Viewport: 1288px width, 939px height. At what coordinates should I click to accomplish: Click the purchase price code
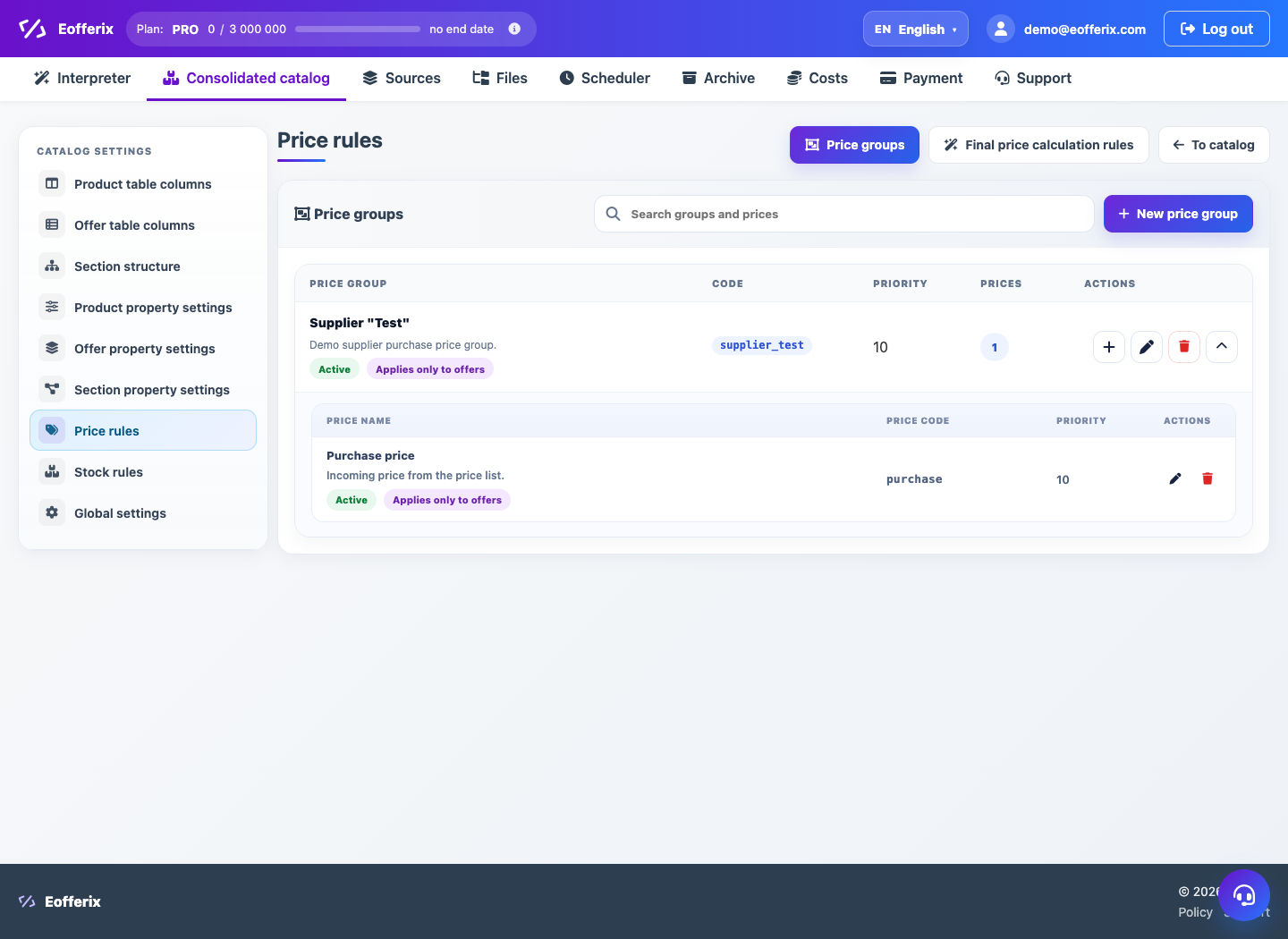(x=914, y=479)
